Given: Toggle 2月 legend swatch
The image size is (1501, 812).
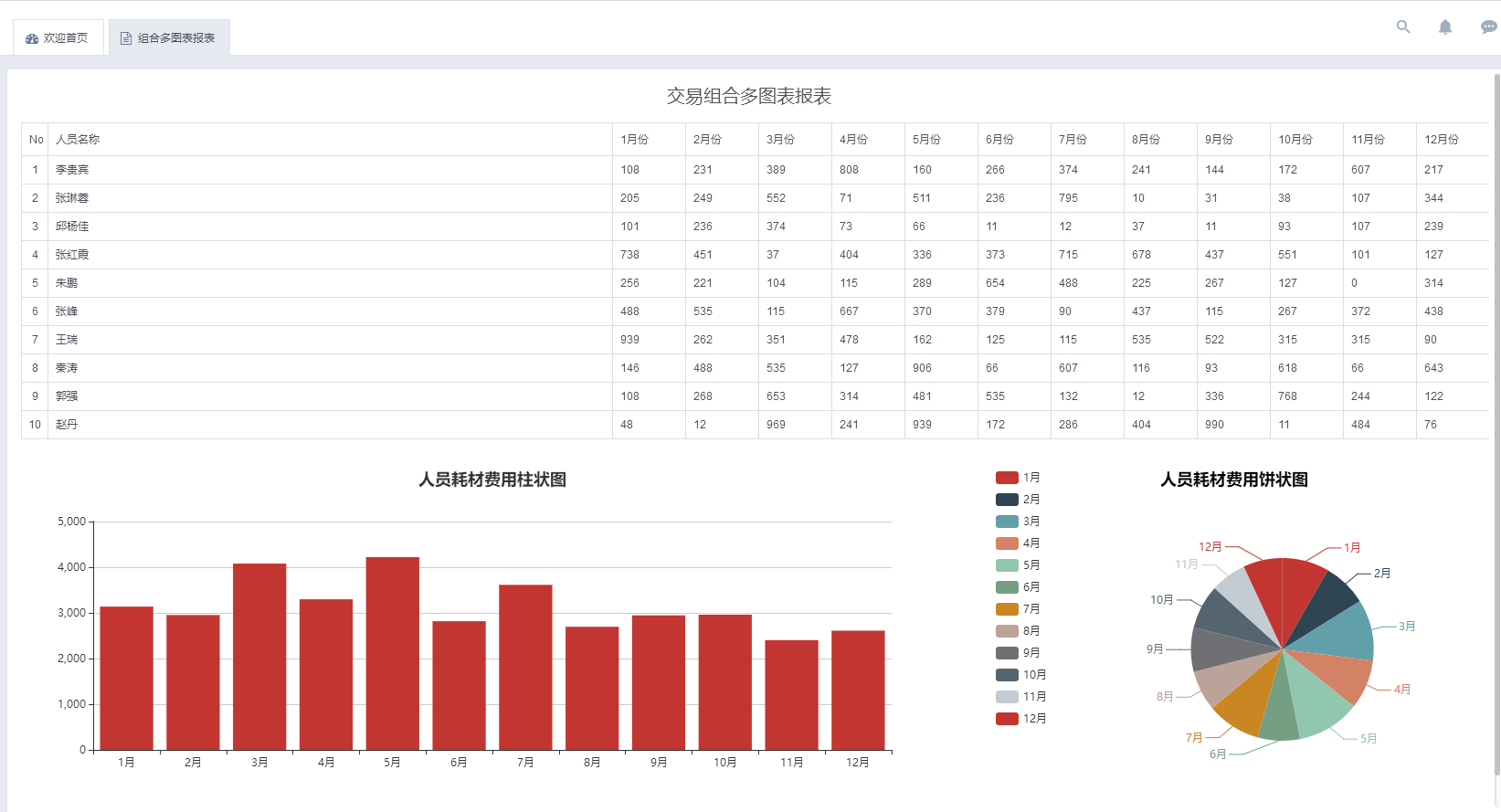Looking at the screenshot, I should [1007, 500].
